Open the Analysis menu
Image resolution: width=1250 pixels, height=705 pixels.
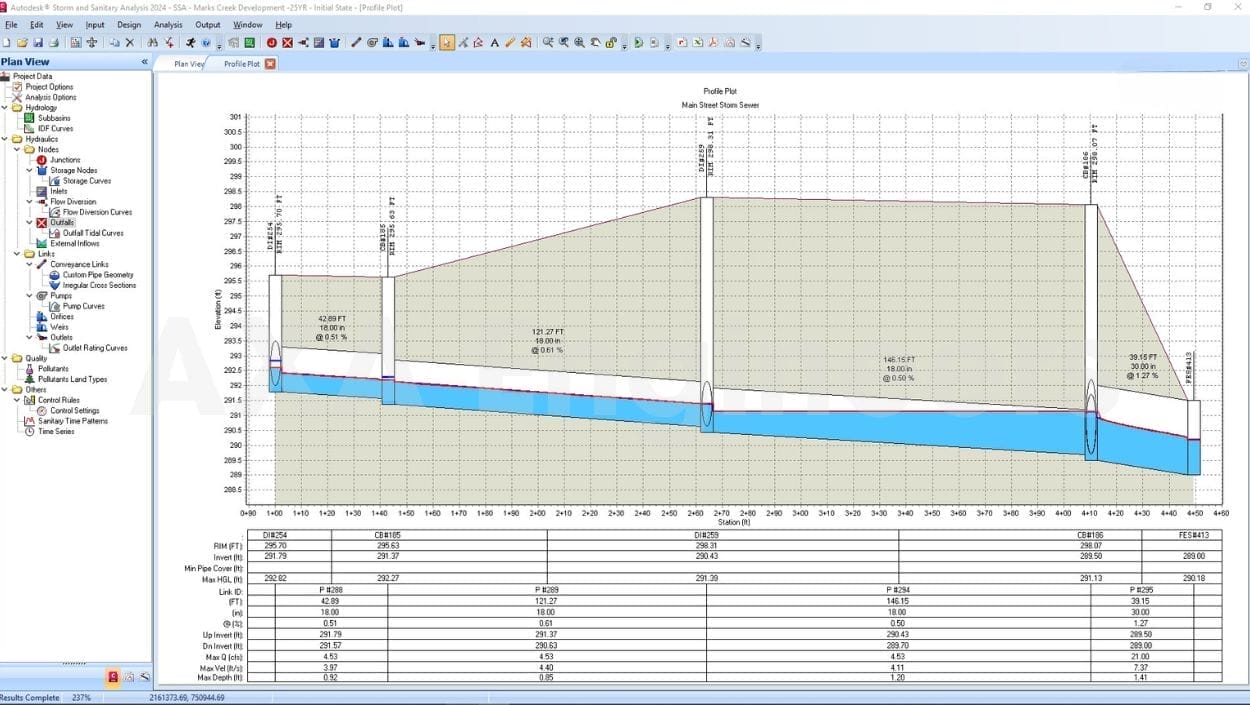[x=168, y=24]
